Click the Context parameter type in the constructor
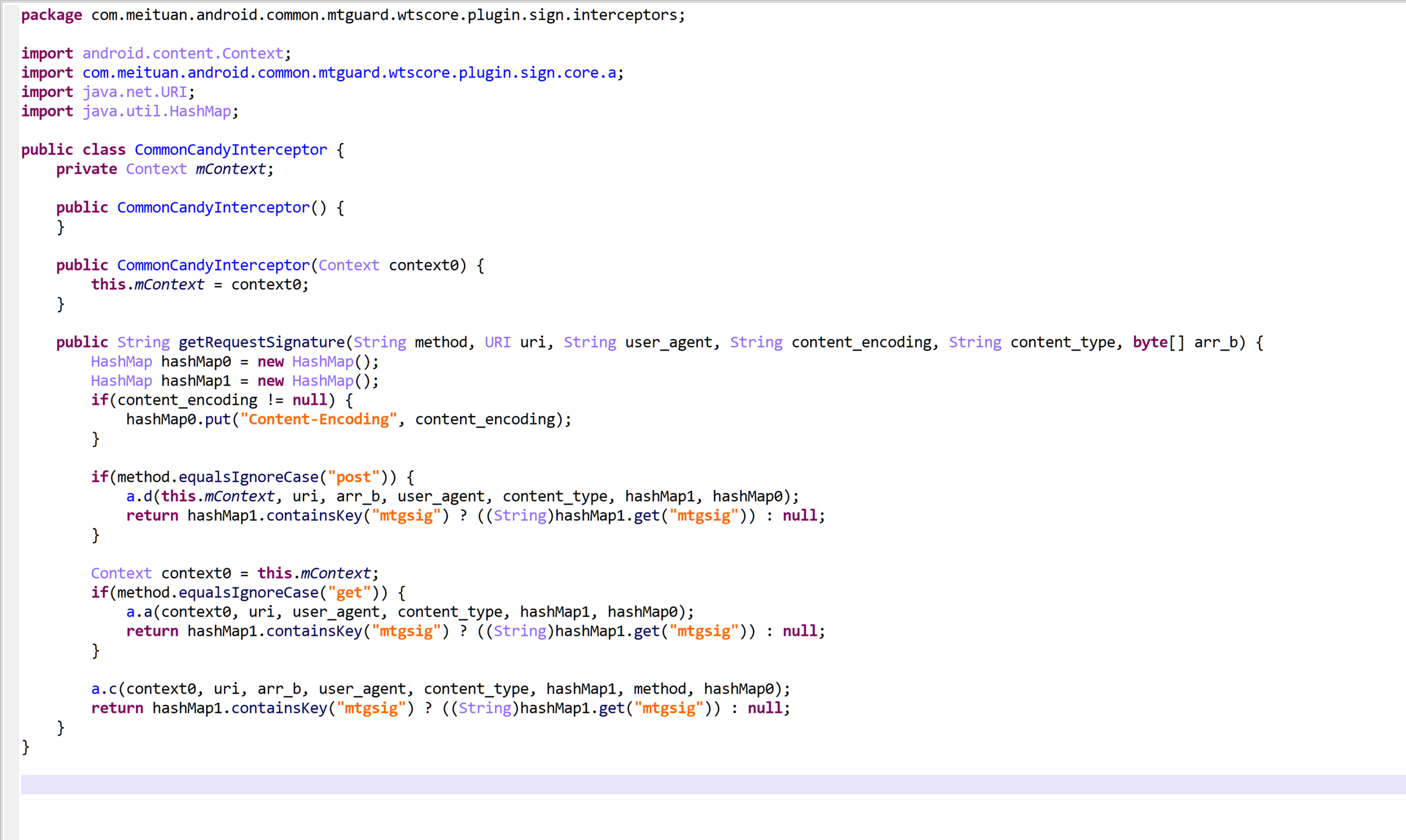 point(348,265)
